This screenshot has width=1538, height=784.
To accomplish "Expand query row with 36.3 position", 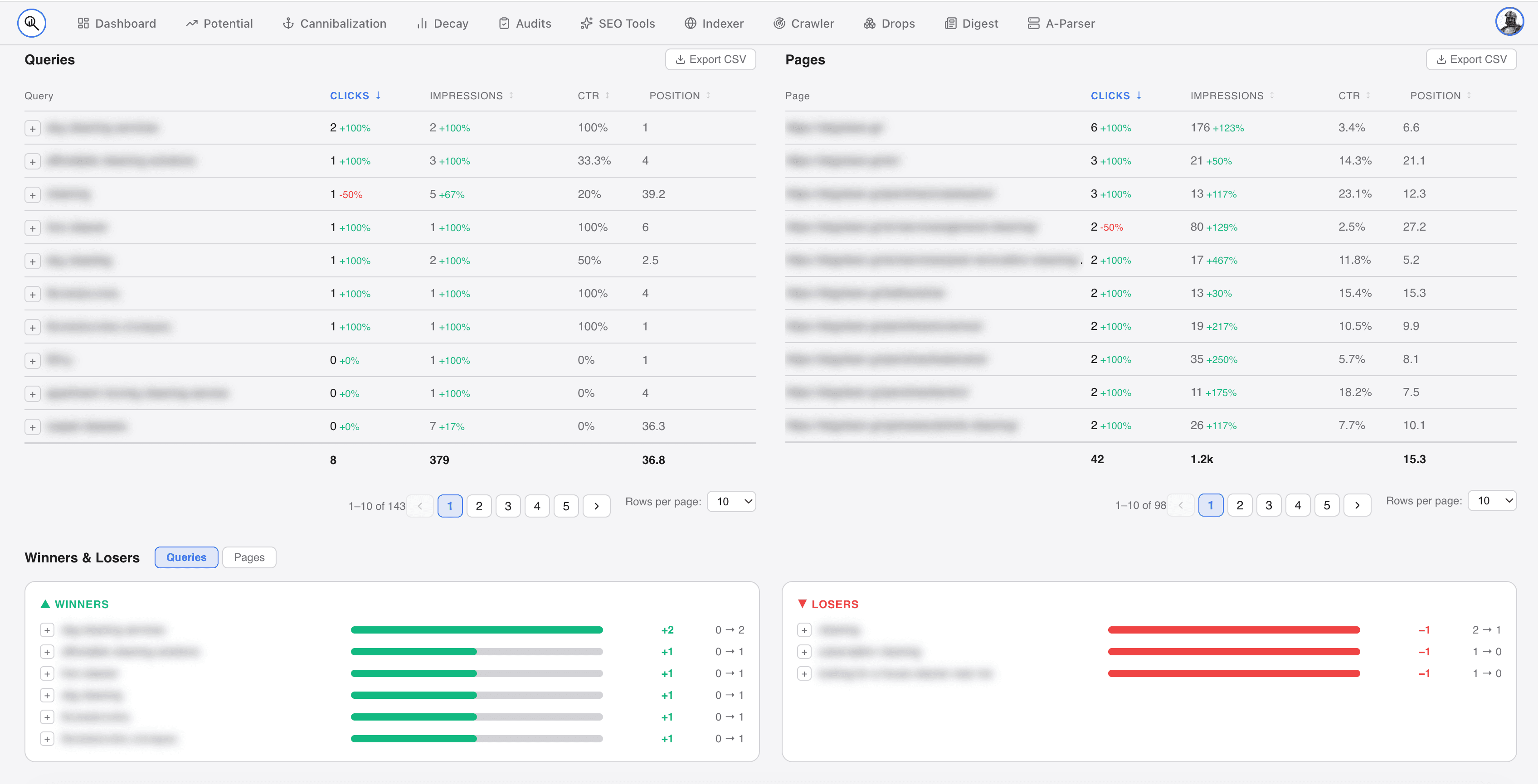I will click(33, 427).
